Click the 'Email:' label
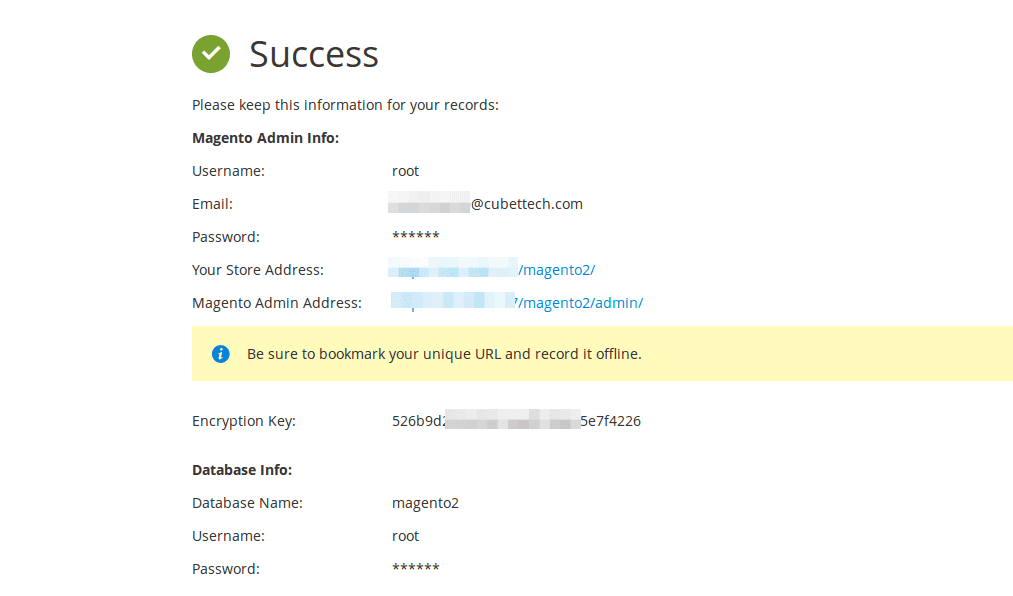 click(212, 204)
